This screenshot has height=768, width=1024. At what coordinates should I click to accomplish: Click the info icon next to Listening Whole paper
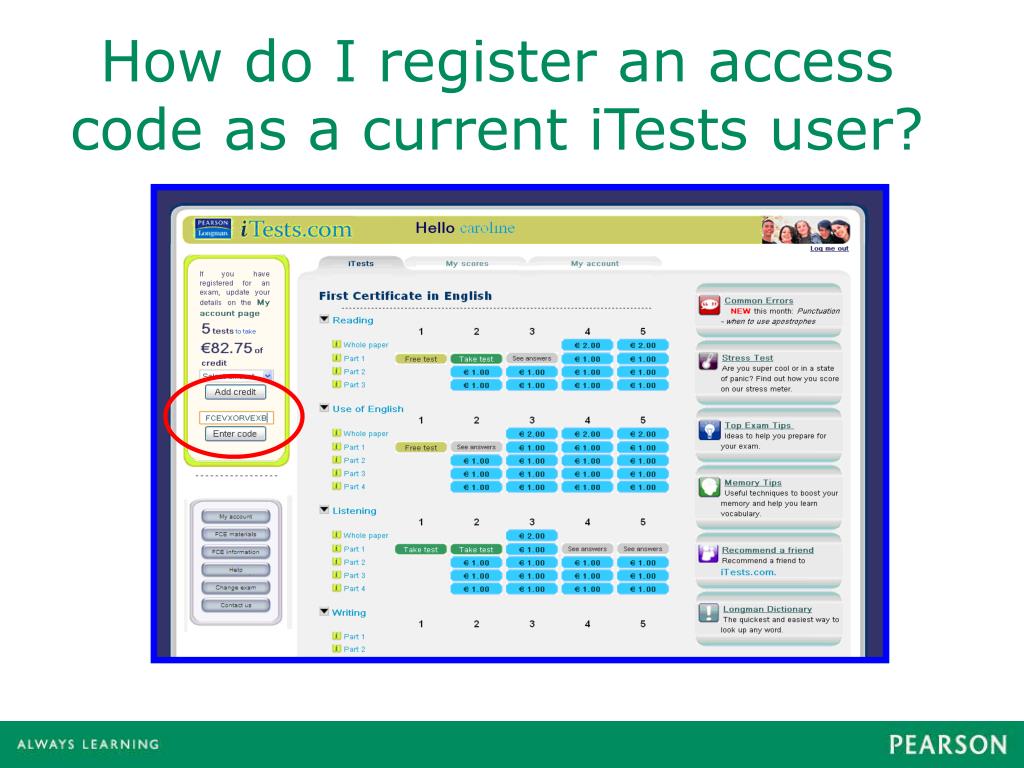pyautogui.click(x=336, y=535)
